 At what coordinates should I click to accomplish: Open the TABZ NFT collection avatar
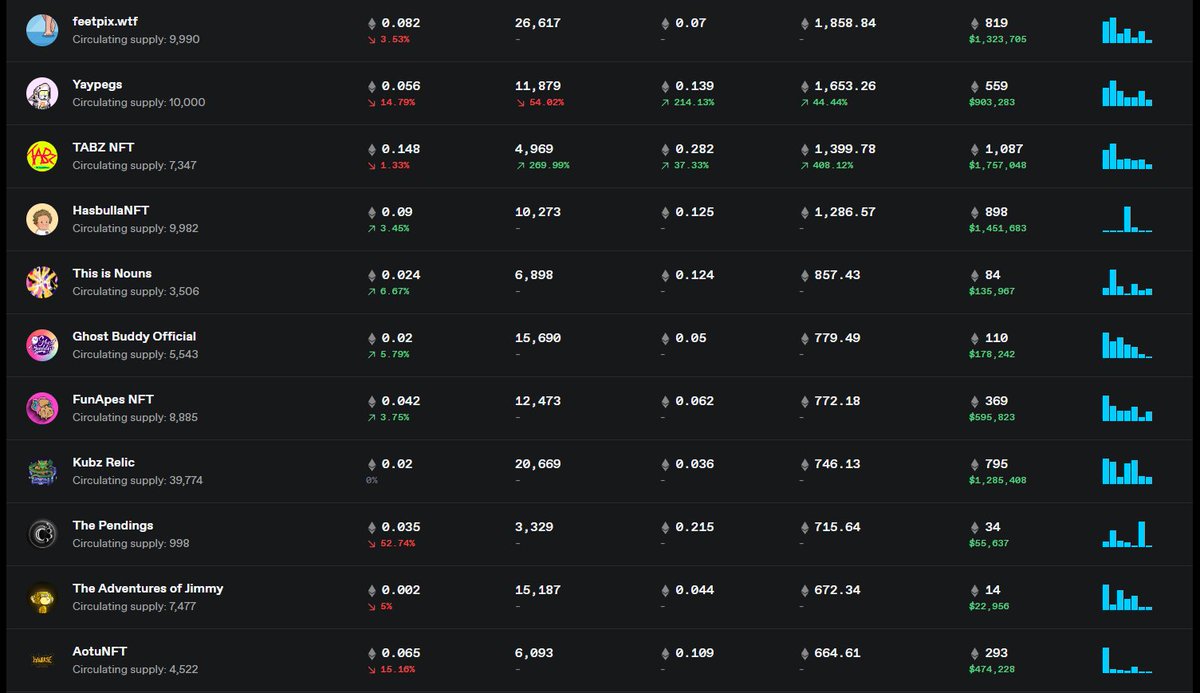tap(42, 156)
